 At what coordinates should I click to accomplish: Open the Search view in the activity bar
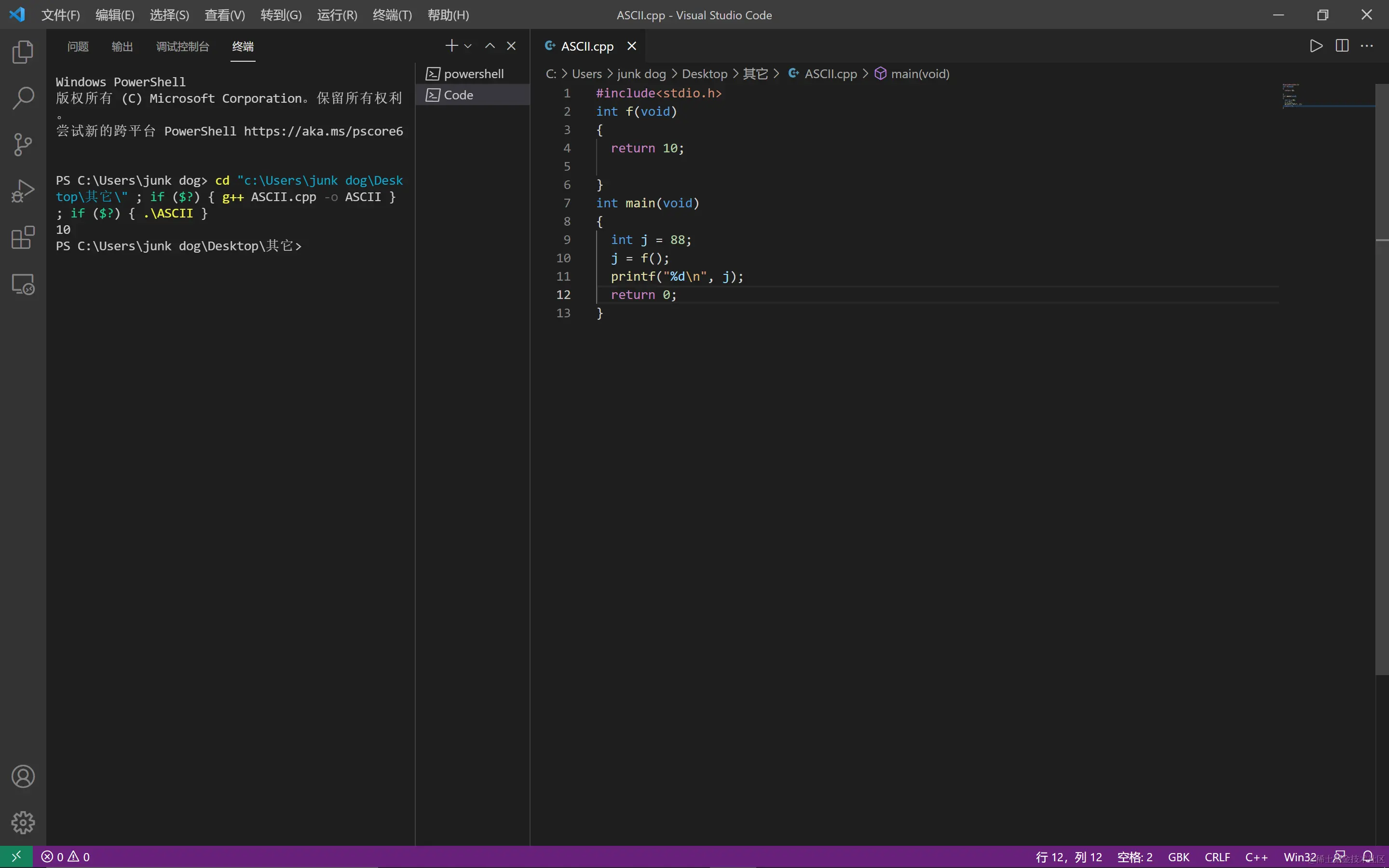[x=23, y=98]
